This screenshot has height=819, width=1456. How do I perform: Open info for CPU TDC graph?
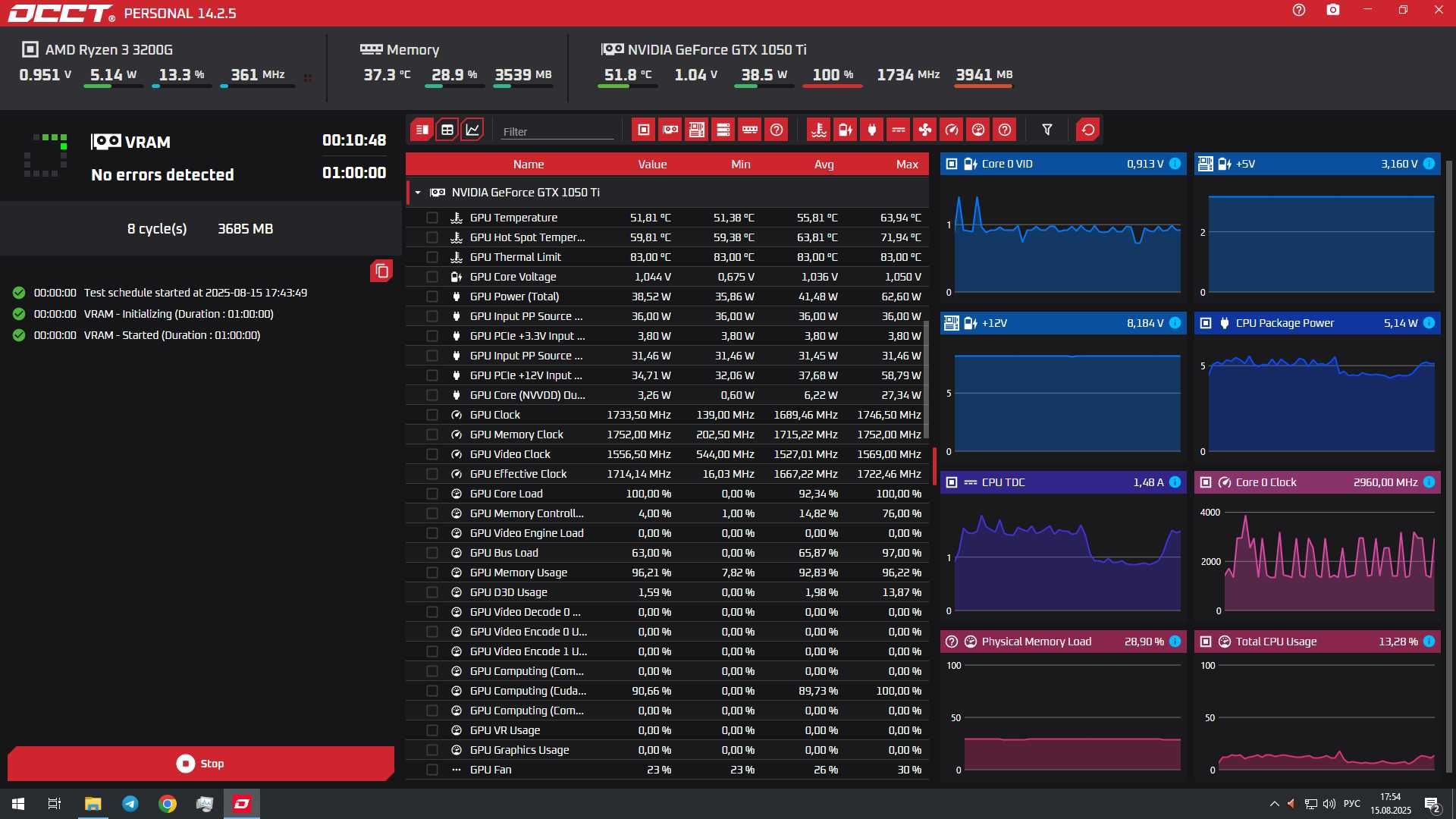[1175, 482]
